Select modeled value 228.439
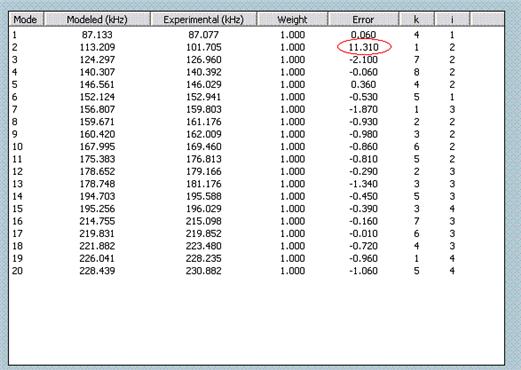 pyautogui.click(x=97, y=271)
